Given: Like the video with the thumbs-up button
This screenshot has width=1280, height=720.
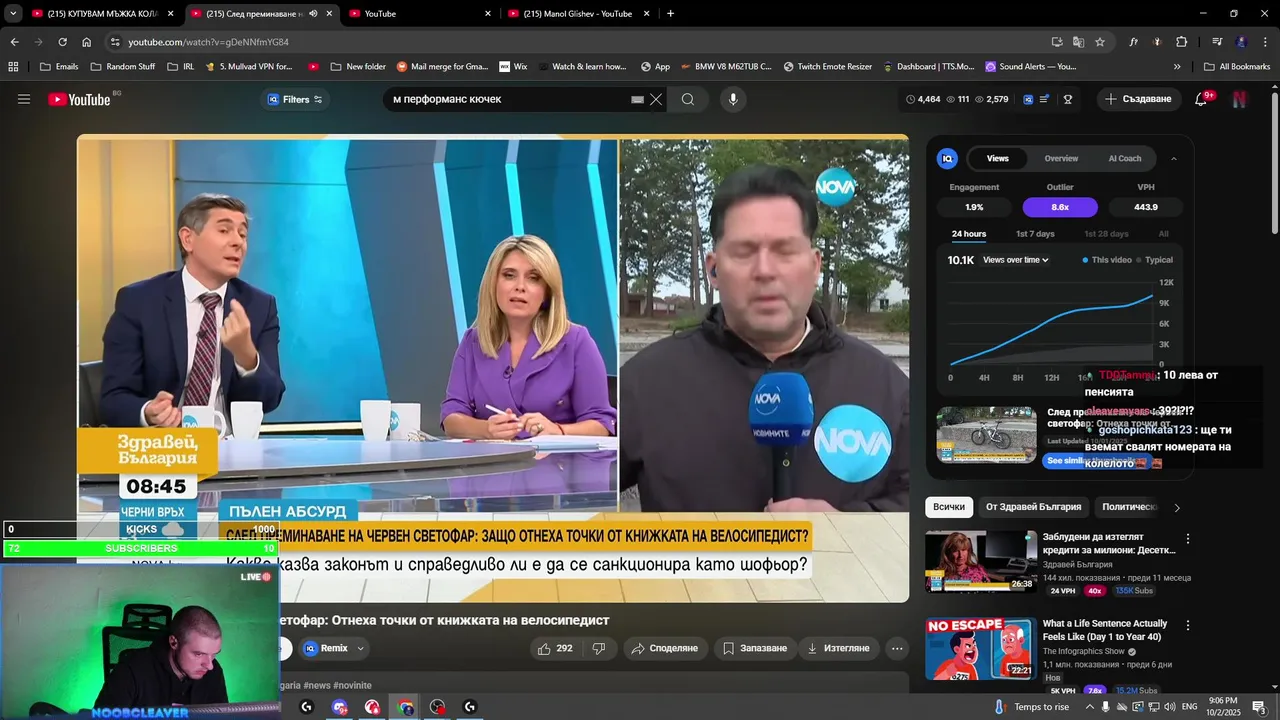Looking at the screenshot, I should pyautogui.click(x=555, y=648).
